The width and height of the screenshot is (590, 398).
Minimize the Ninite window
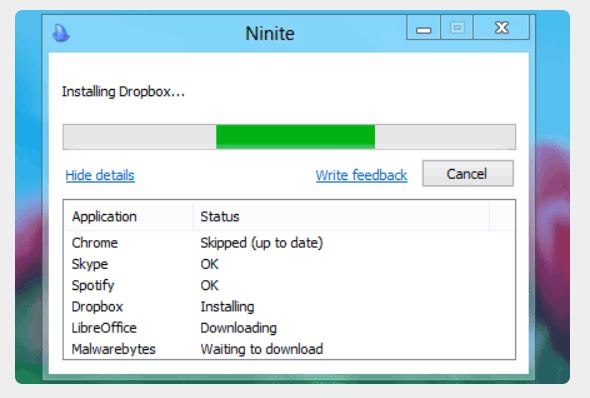(423, 27)
